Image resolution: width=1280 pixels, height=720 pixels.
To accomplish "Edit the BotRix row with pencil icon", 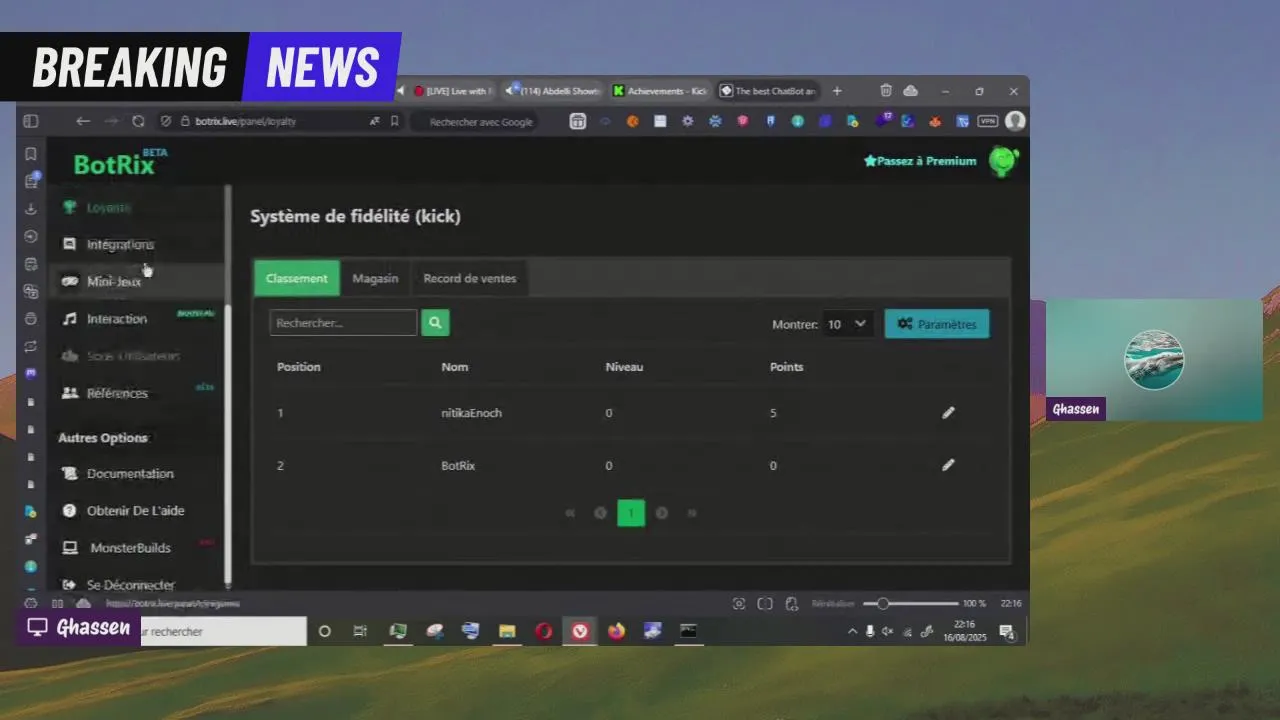I will (948, 465).
